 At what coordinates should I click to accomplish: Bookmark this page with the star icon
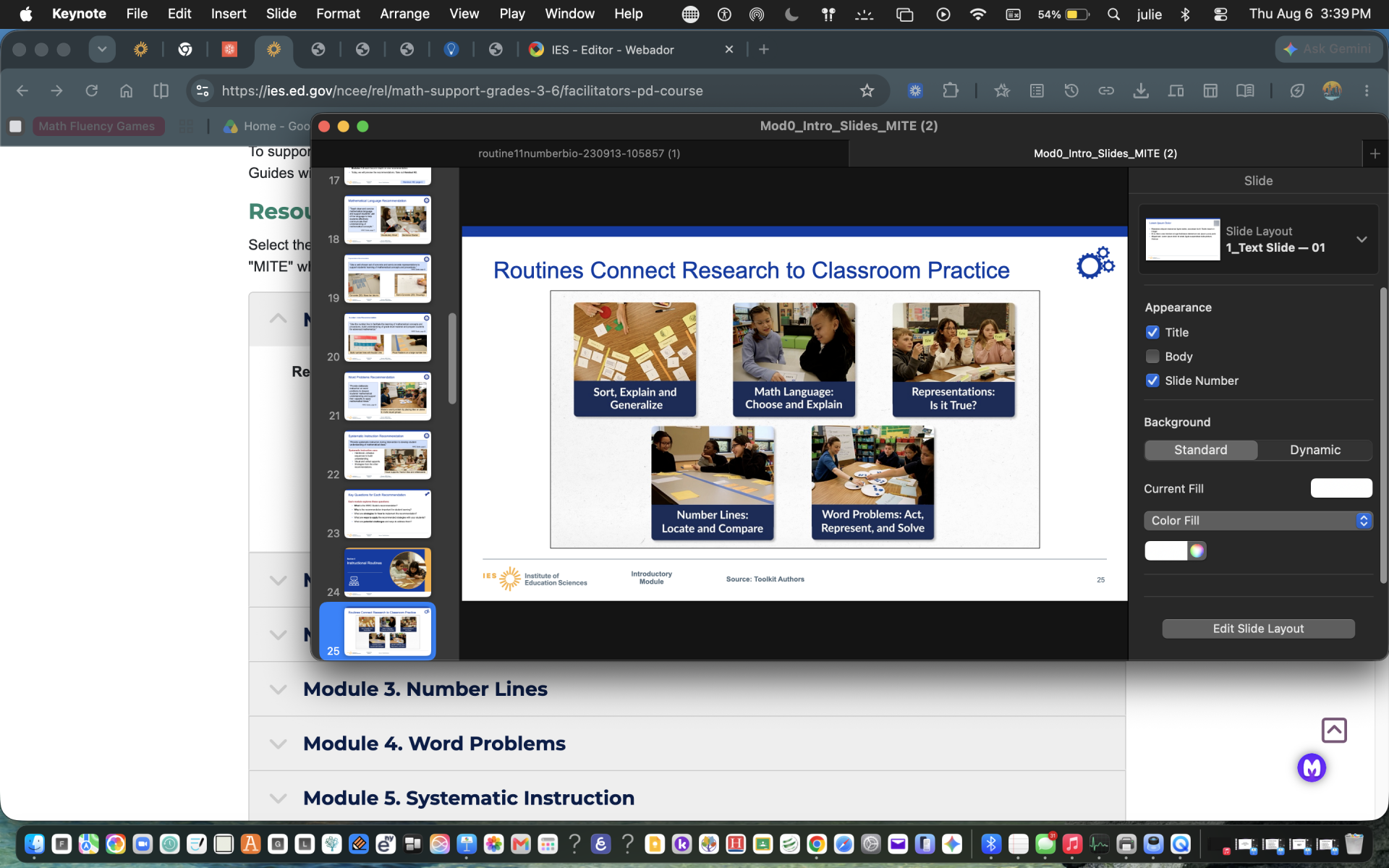point(867,90)
